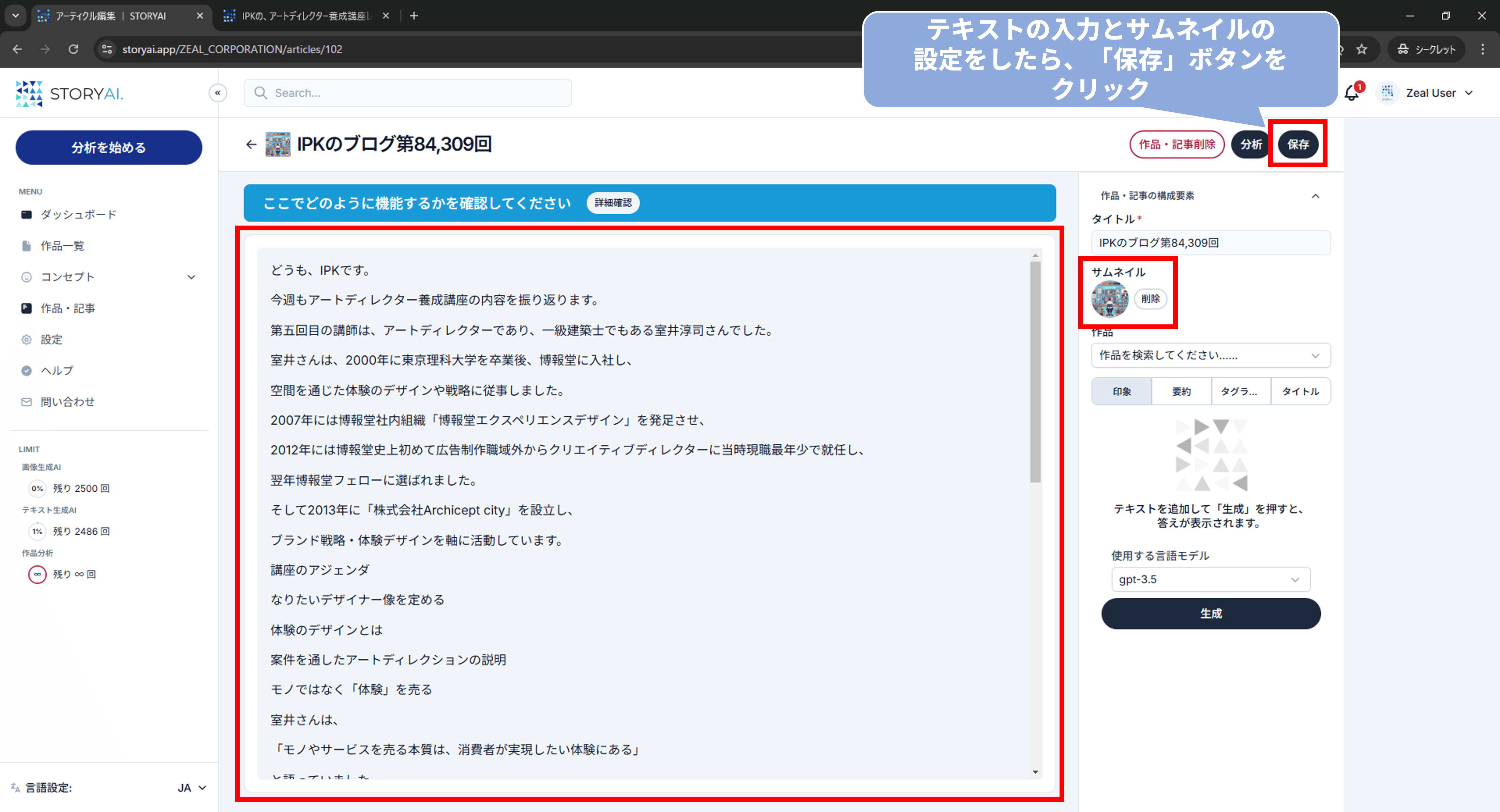Bookmark this page with the star icon
The image size is (1500, 812).
tap(1361, 49)
